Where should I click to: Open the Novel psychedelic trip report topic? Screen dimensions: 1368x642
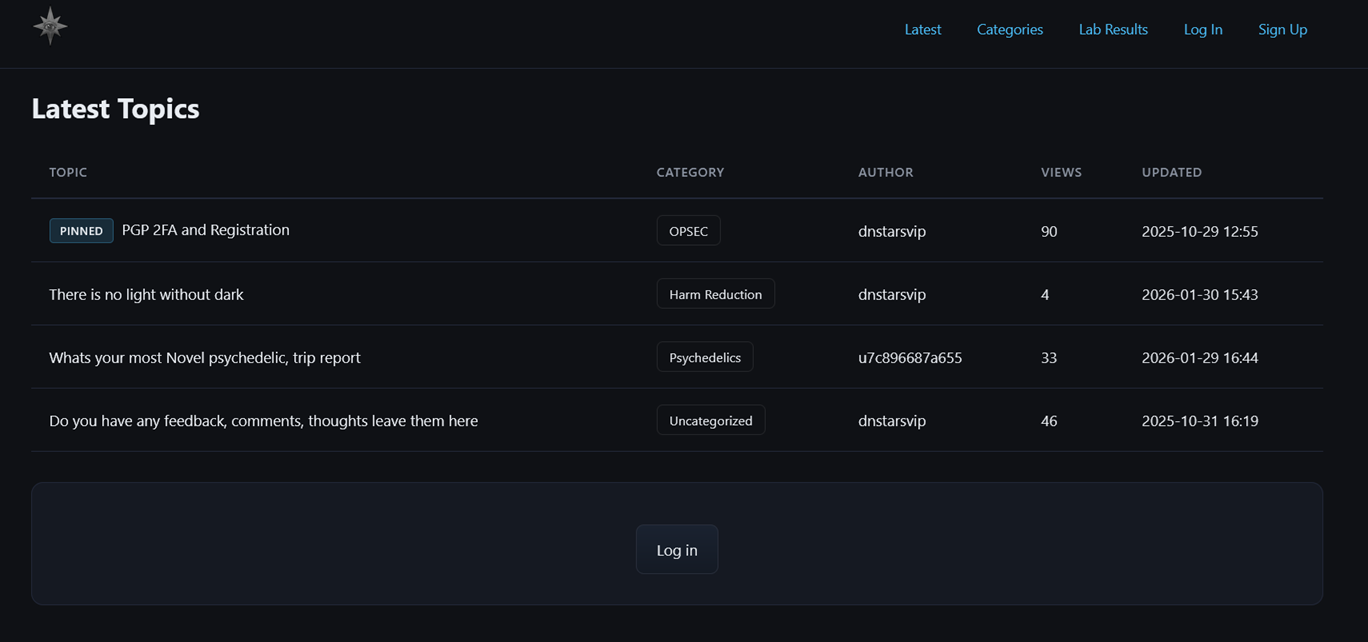[x=204, y=357]
